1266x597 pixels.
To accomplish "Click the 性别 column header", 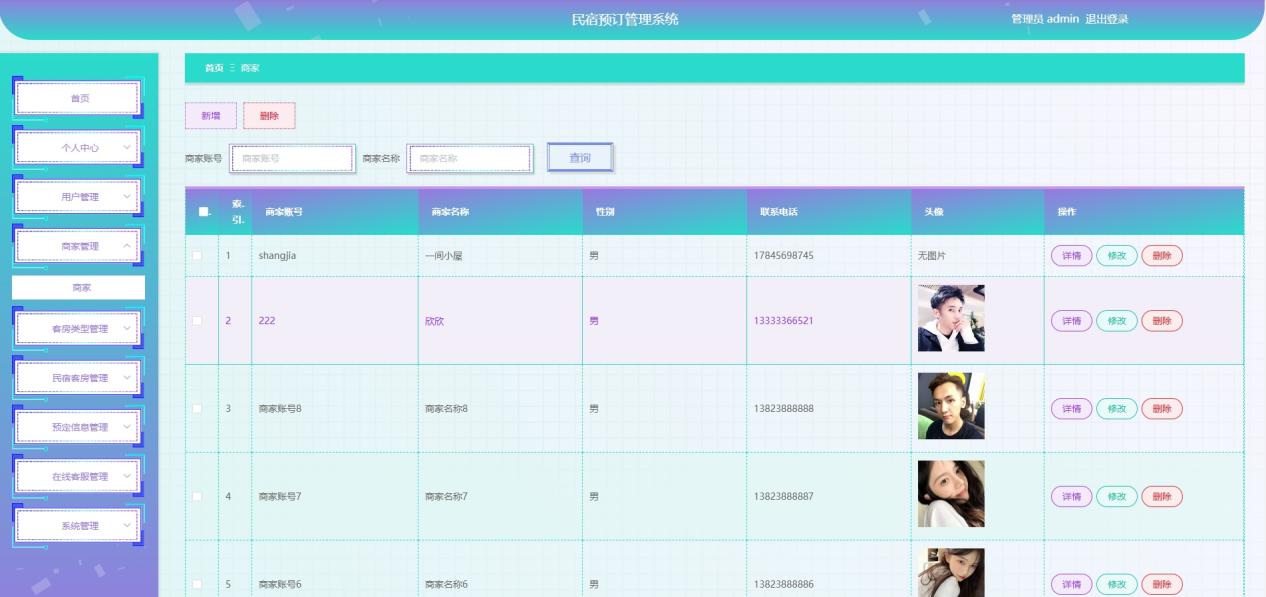I will 605,212.
